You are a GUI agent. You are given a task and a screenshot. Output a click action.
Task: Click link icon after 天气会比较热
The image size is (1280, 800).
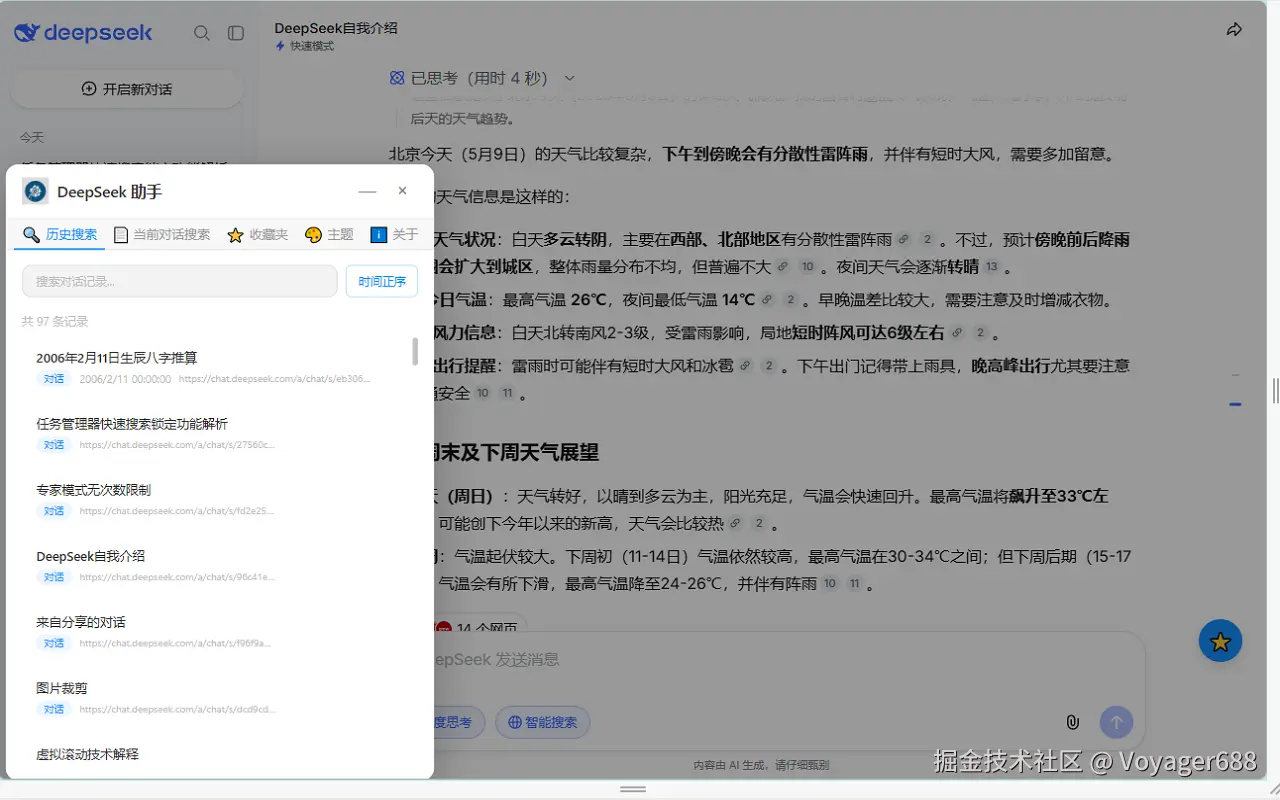(x=735, y=523)
